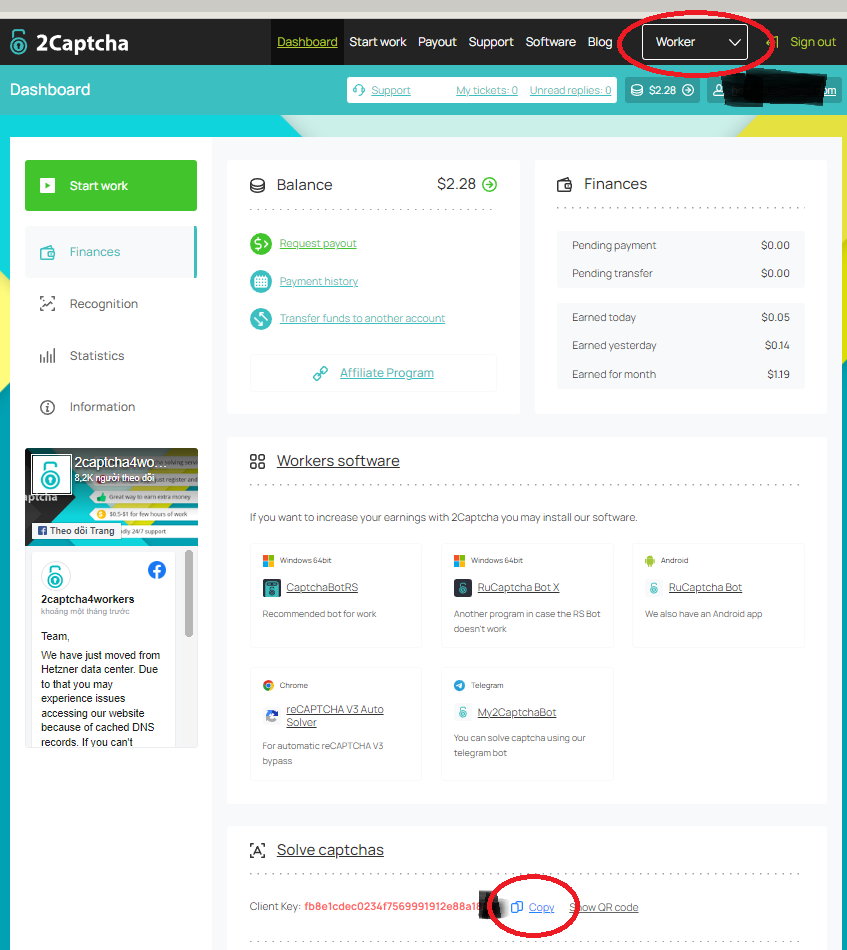Click the 2captcha4workers page avatar thumbnail

[x=51, y=474]
